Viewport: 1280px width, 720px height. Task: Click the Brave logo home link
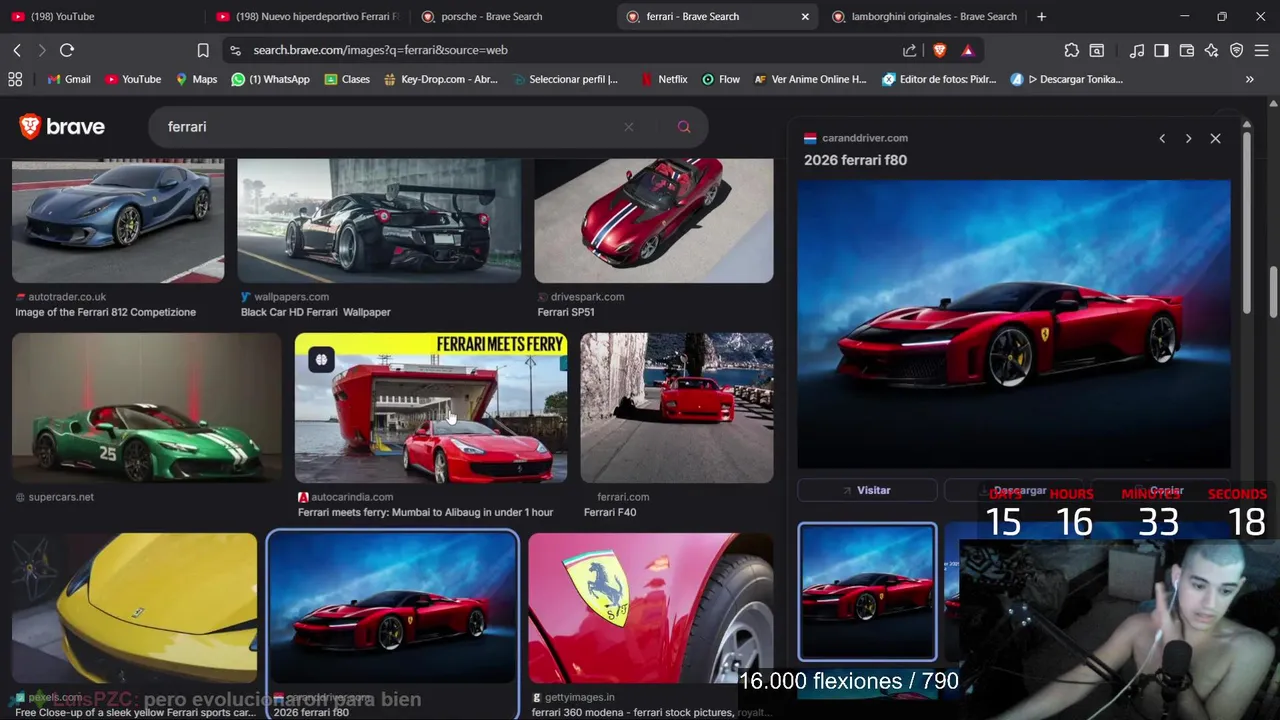[x=62, y=126]
